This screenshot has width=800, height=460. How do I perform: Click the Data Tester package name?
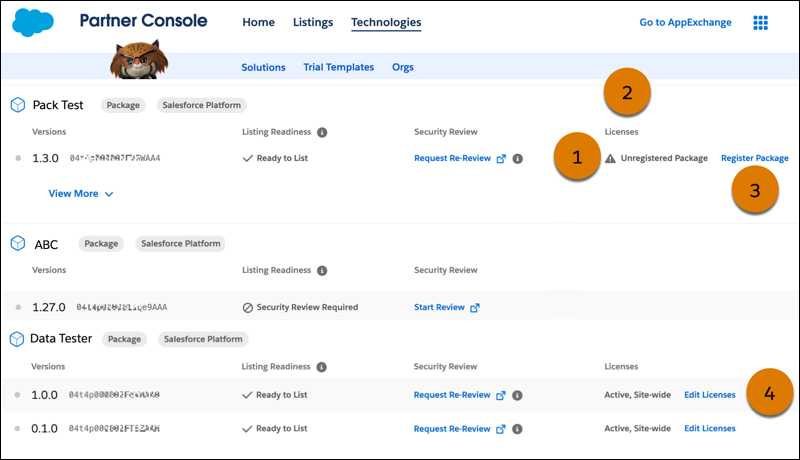coord(61,339)
